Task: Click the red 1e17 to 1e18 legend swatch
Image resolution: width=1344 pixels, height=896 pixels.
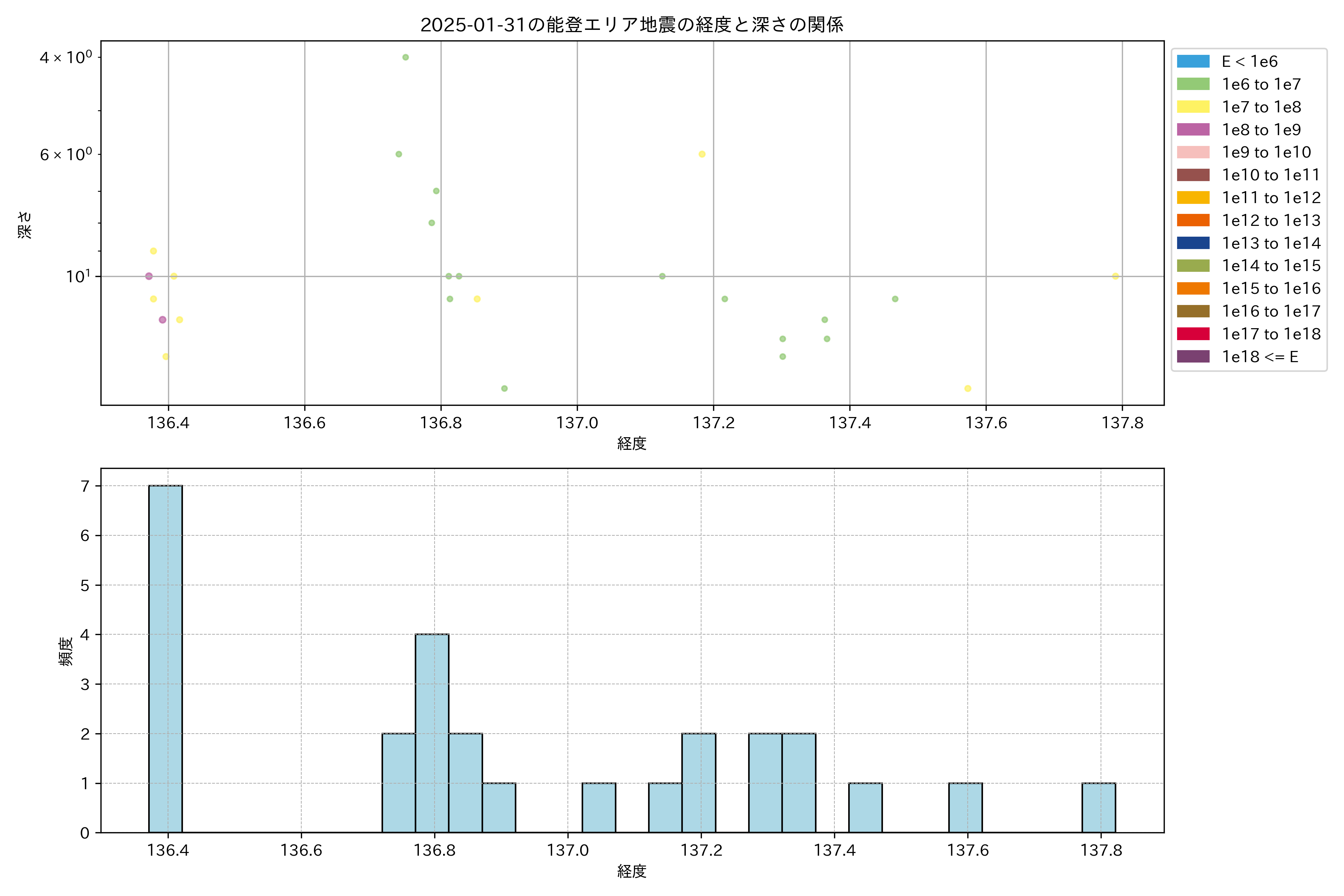Action: 1193,334
